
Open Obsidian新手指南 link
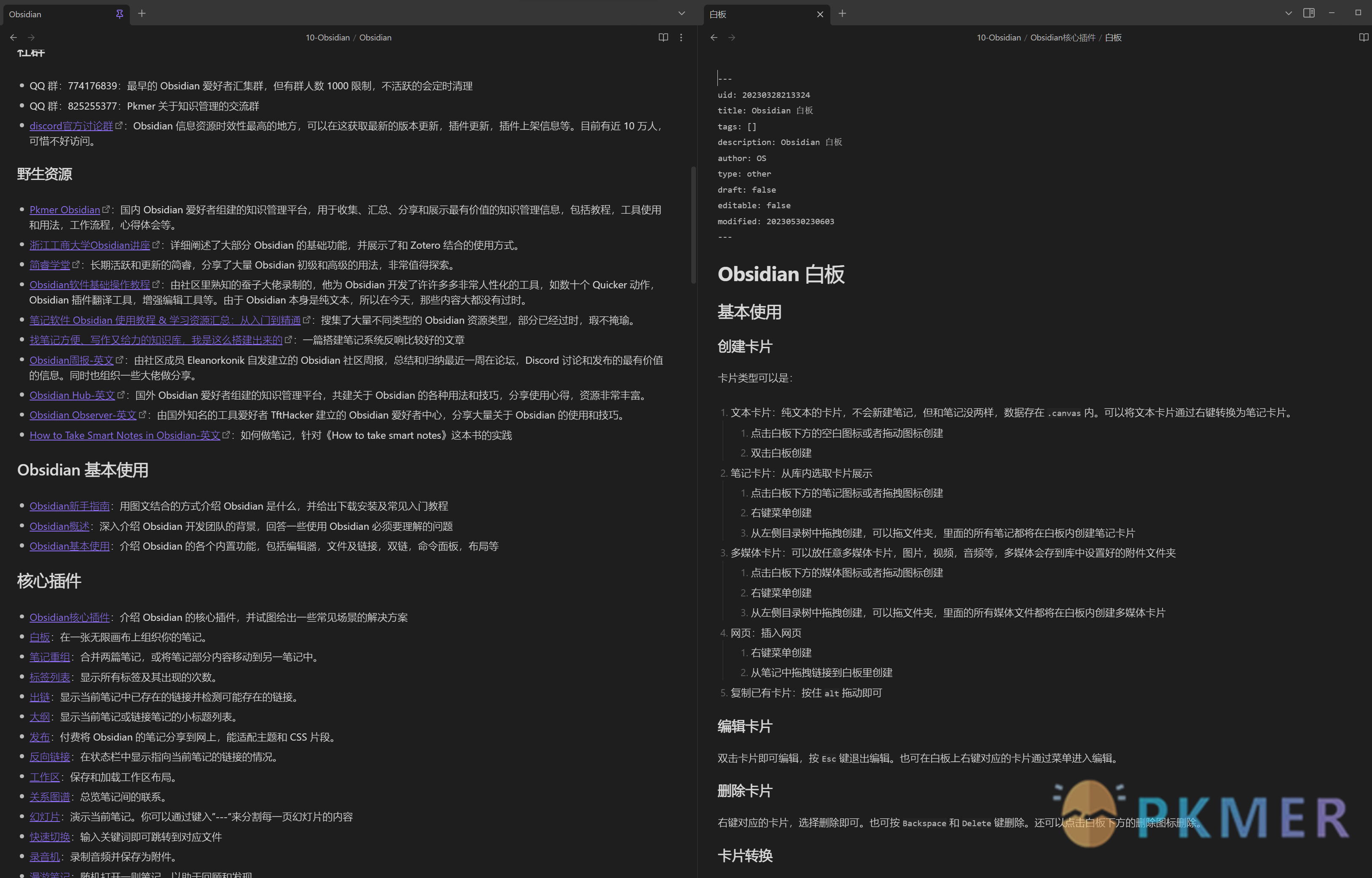70,506
